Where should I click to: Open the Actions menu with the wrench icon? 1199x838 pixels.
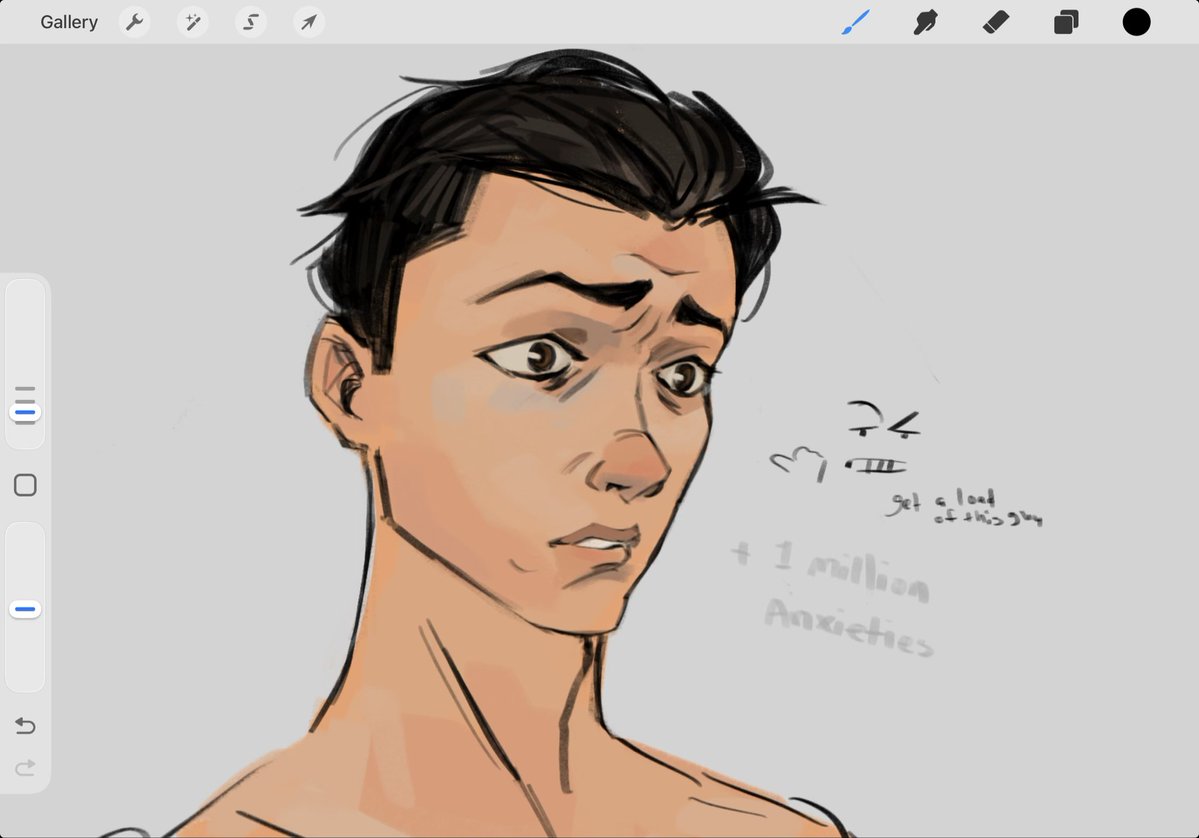coord(135,21)
